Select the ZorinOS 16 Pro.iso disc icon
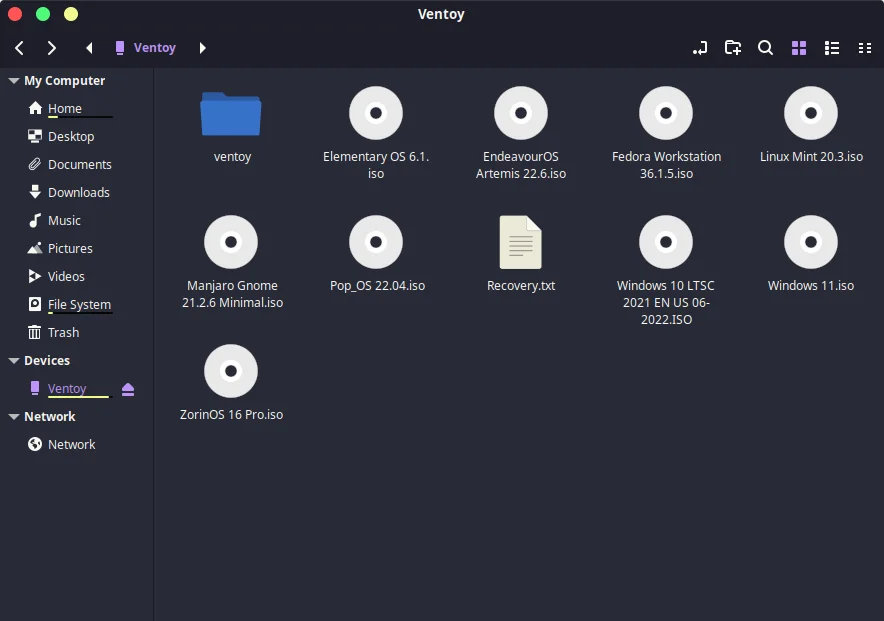The width and height of the screenshot is (884, 621). point(231,371)
